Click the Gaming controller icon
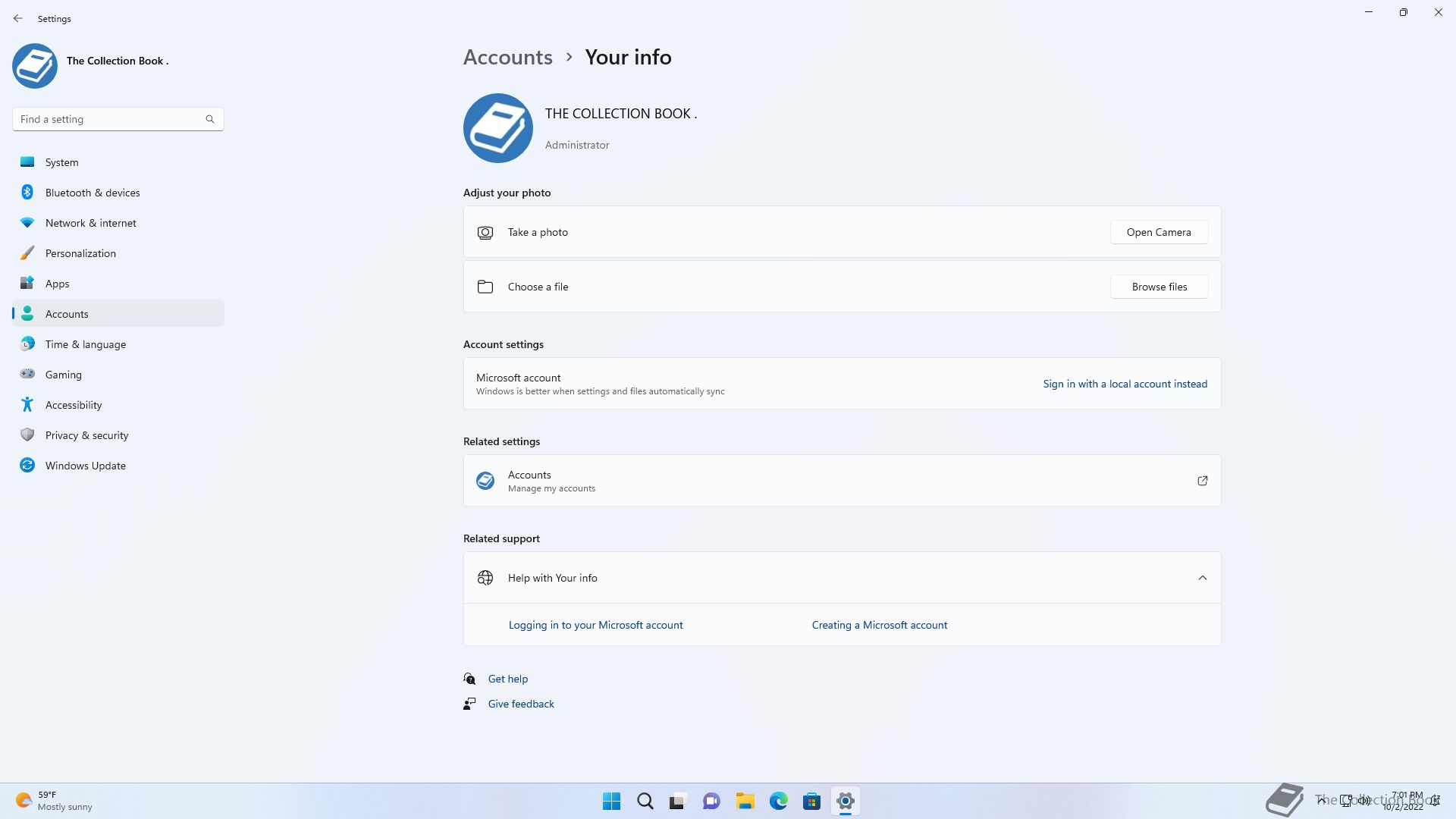Viewport: 1456px width, 819px height. pyautogui.click(x=27, y=374)
